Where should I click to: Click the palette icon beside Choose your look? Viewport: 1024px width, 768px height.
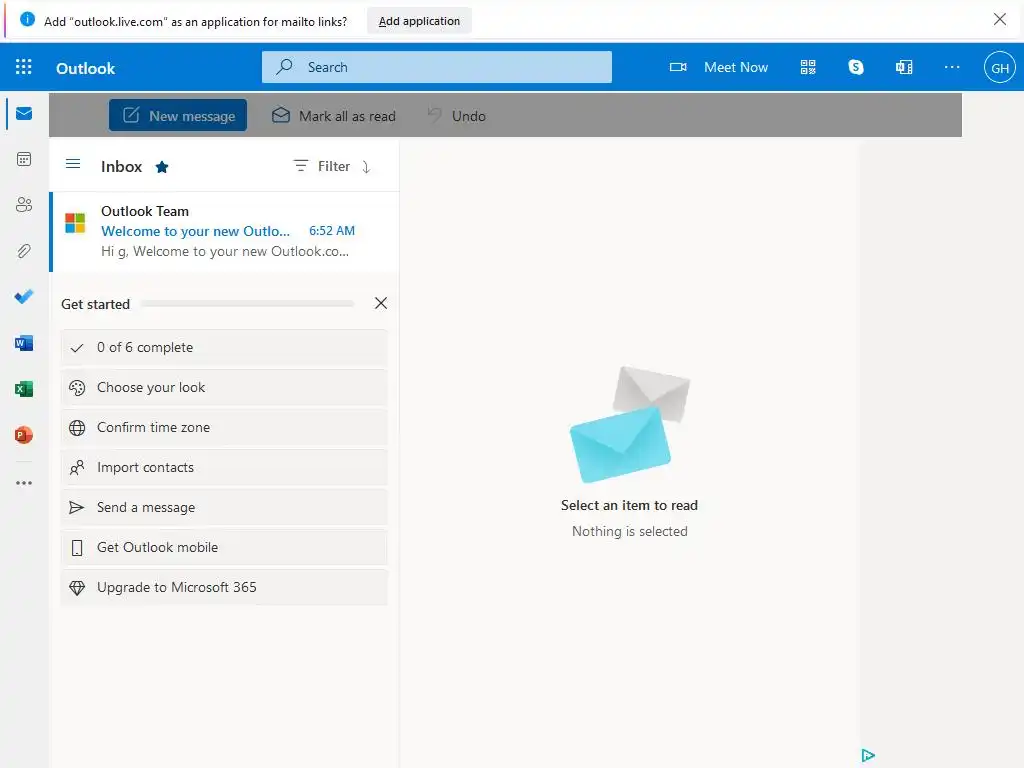point(77,388)
